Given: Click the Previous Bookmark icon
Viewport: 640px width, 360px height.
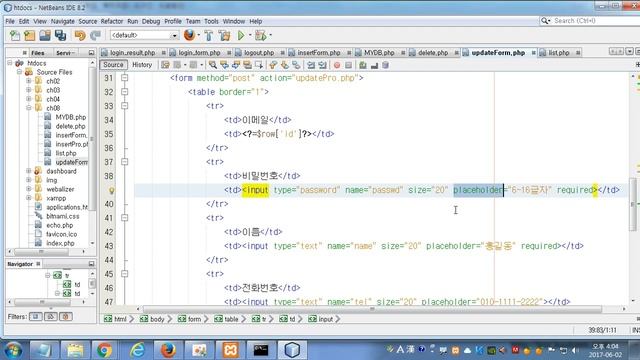Looking at the screenshot, I should pos(273,65).
